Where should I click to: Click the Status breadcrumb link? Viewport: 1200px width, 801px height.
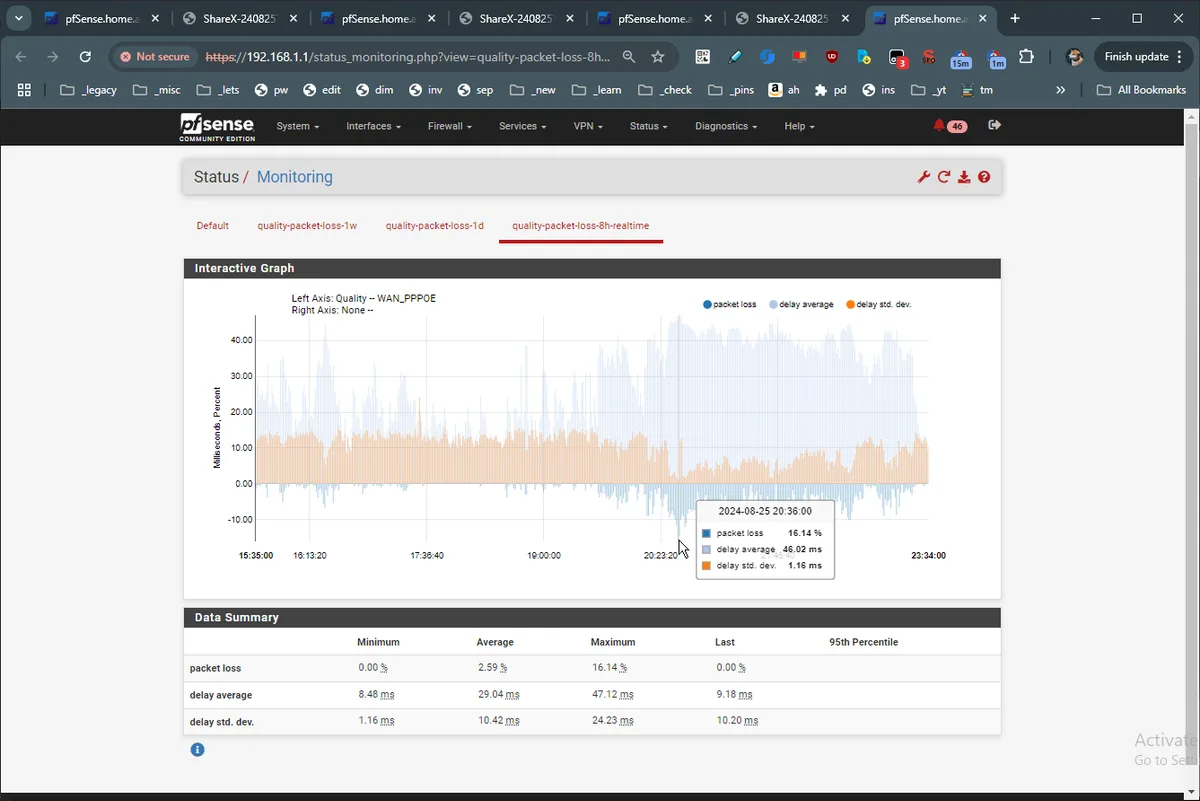pyautogui.click(x=216, y=177)
